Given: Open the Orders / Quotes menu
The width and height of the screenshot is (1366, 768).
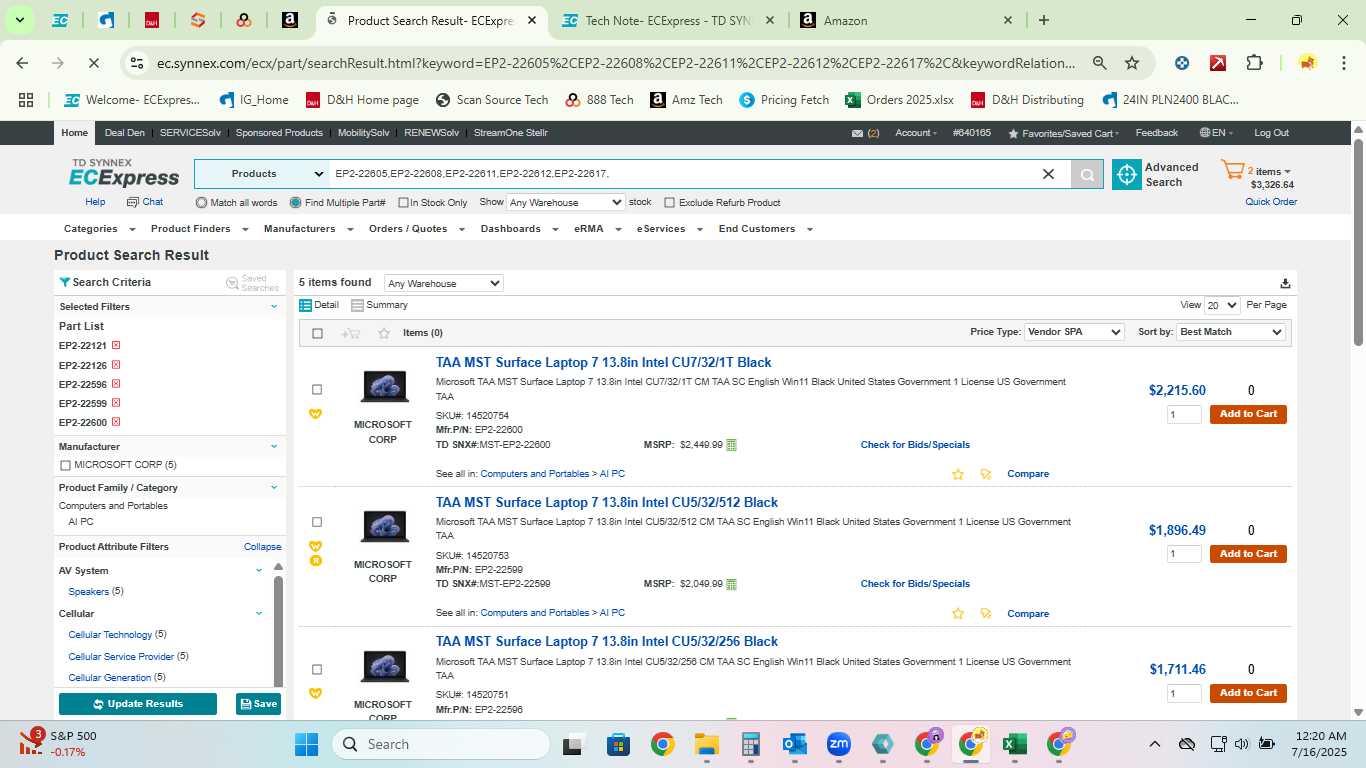Looking at the screenshot, I should coord(415,229).
